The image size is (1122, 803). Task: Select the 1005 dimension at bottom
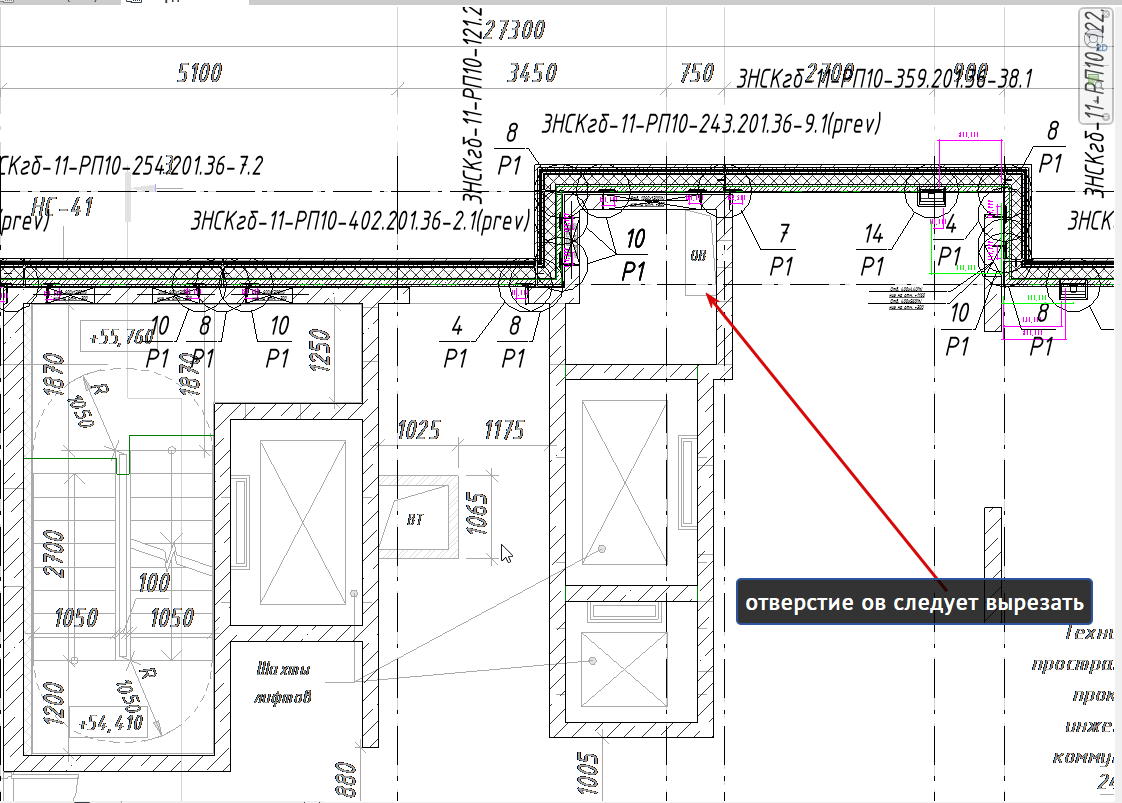(x=587, y=772)
